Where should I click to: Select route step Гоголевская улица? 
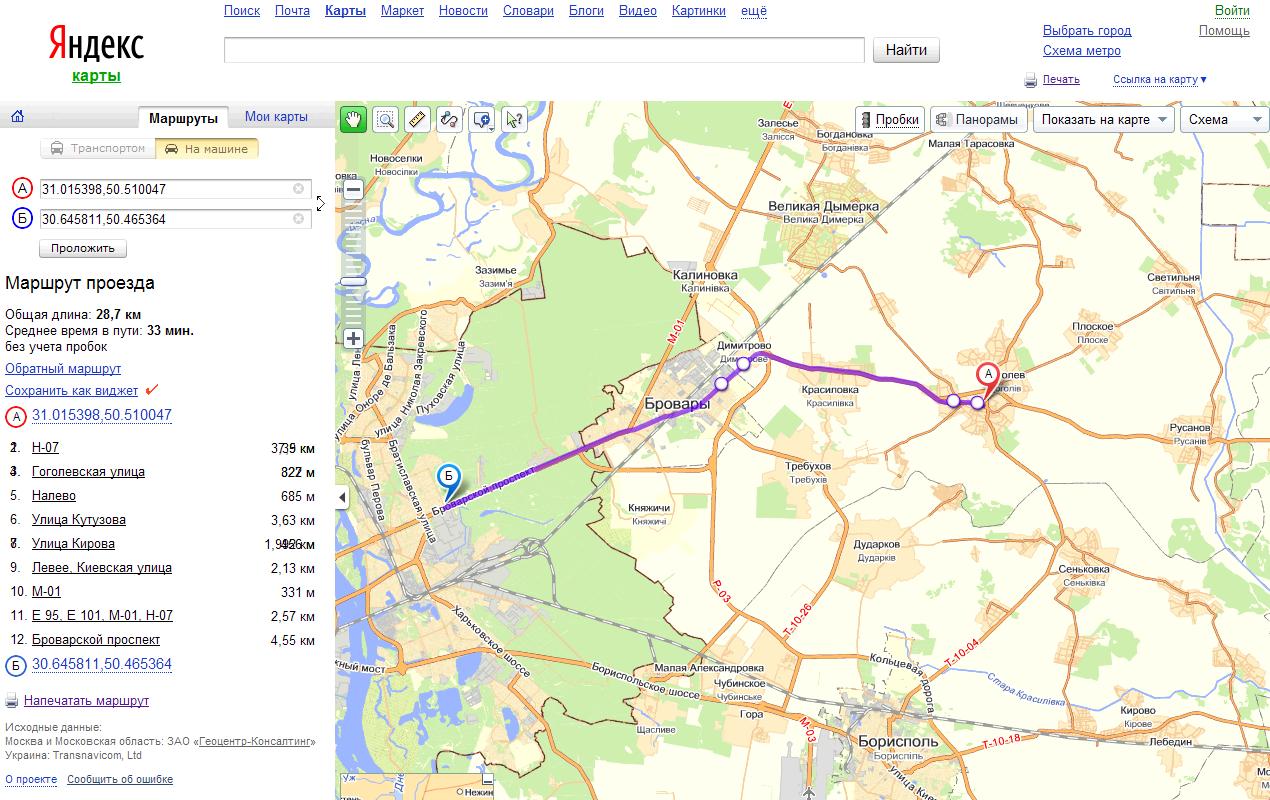tap(88, 472)
